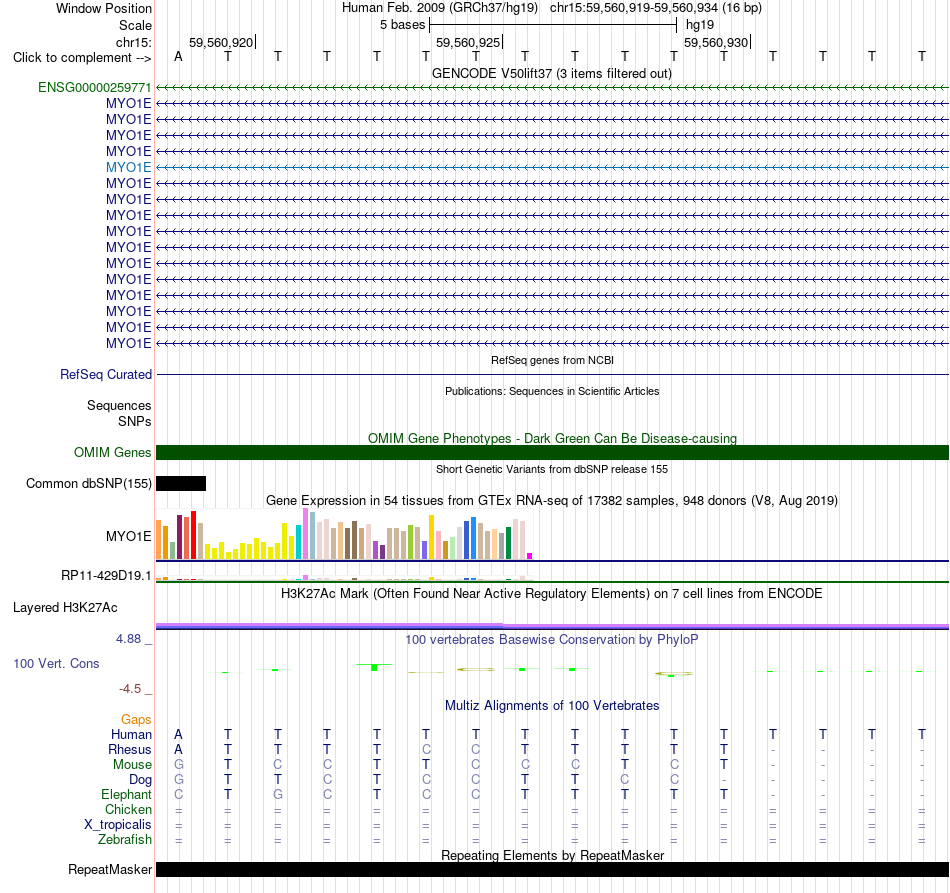
Task: Click the Zebrafish alignment row label
Action: pos(125,840)
